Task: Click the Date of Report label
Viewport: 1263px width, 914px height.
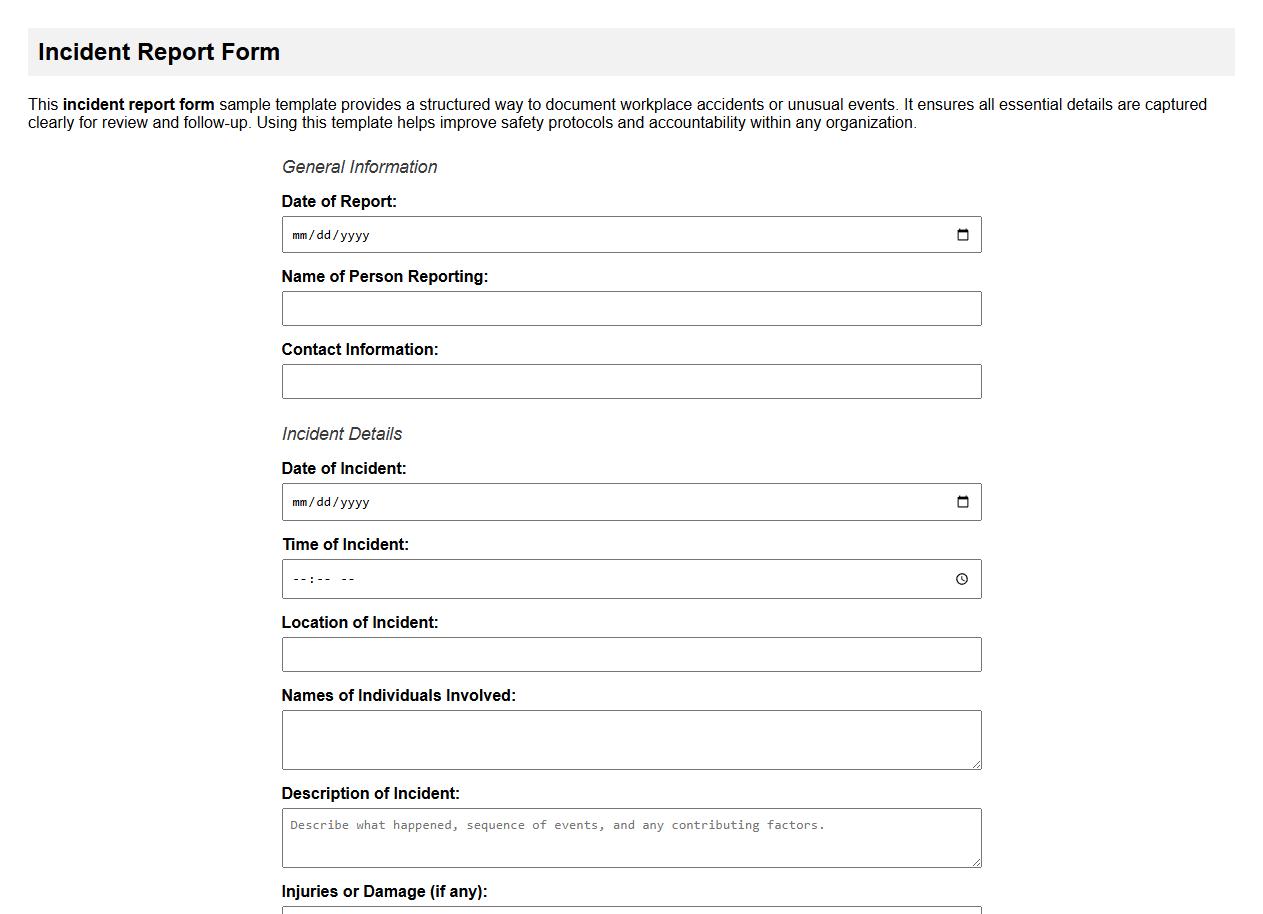Action: (x=339, y=201)
